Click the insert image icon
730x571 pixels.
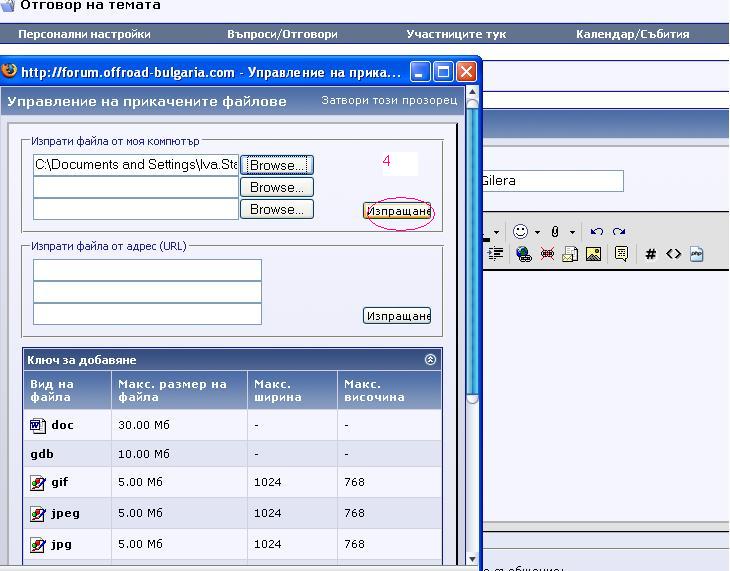tap(594, 254)
